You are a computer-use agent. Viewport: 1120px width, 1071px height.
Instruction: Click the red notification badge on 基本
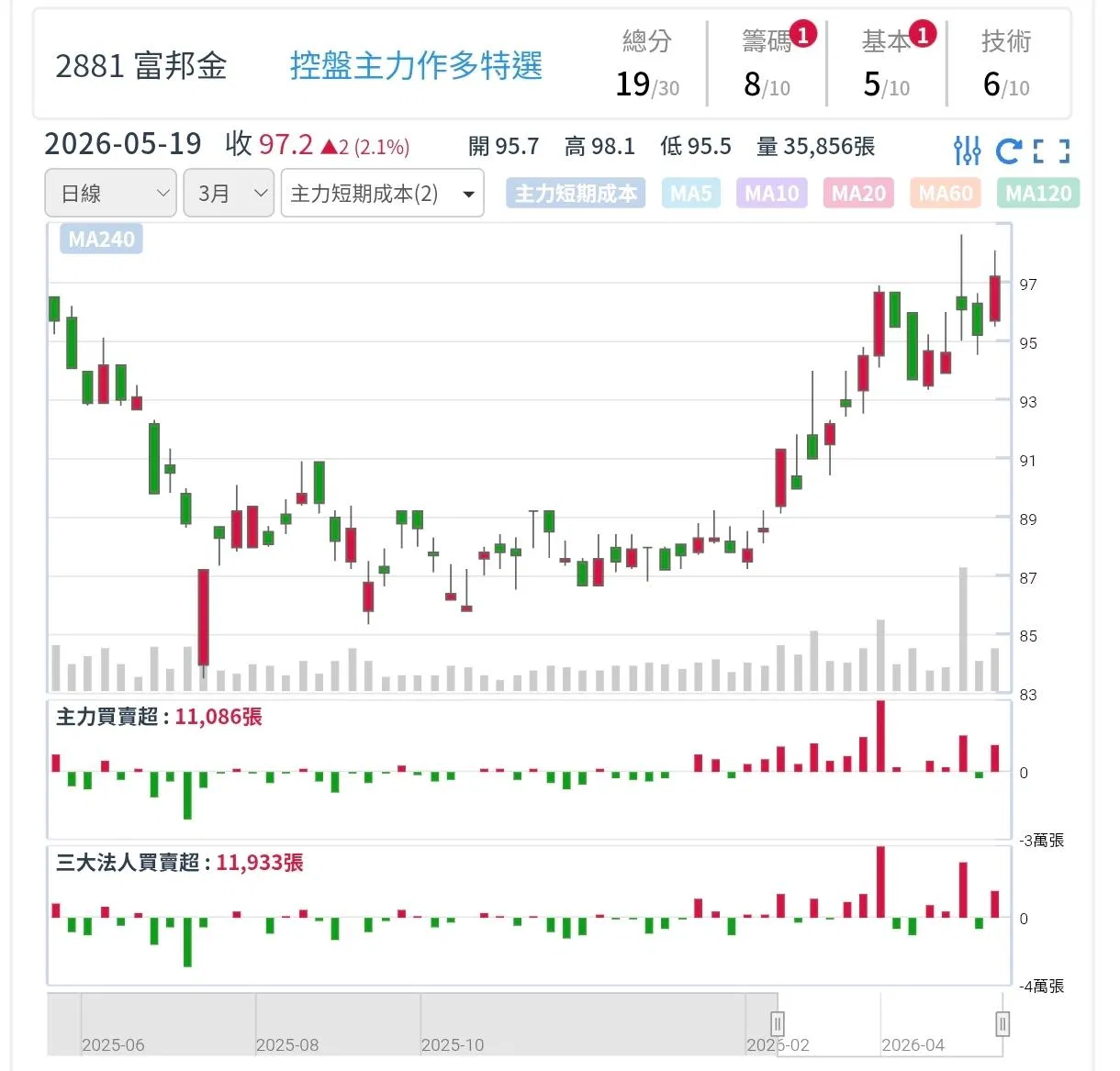(x=923, y=35)
